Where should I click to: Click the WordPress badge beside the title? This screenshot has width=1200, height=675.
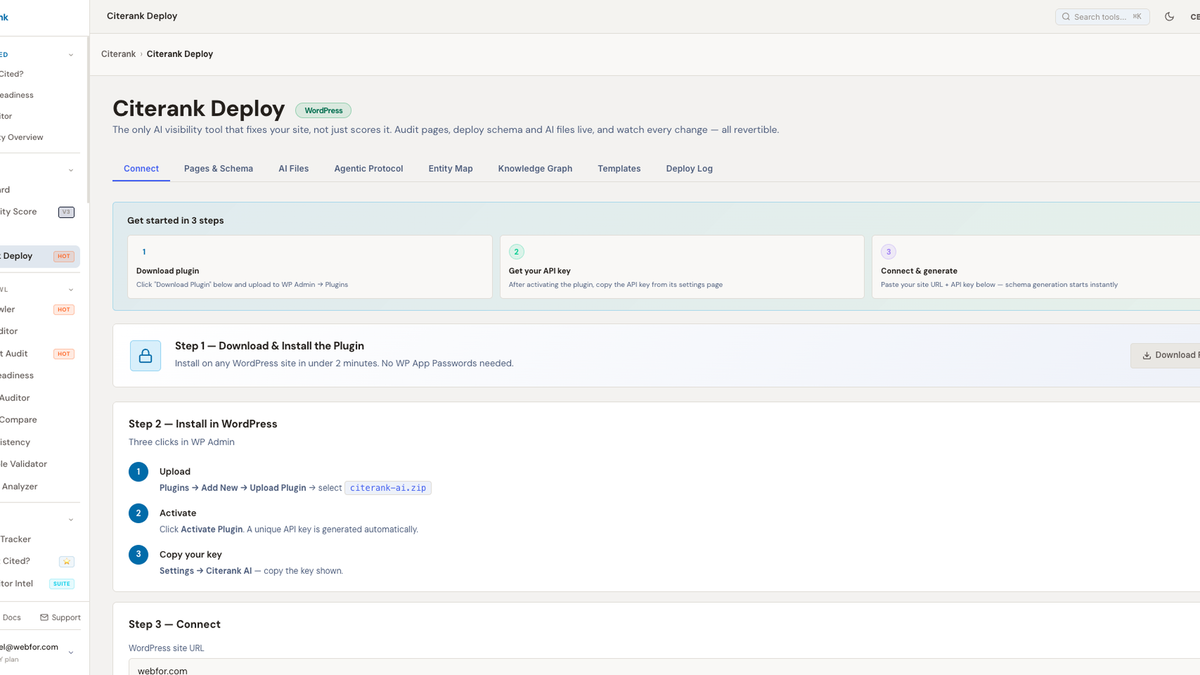pos(323,111)
